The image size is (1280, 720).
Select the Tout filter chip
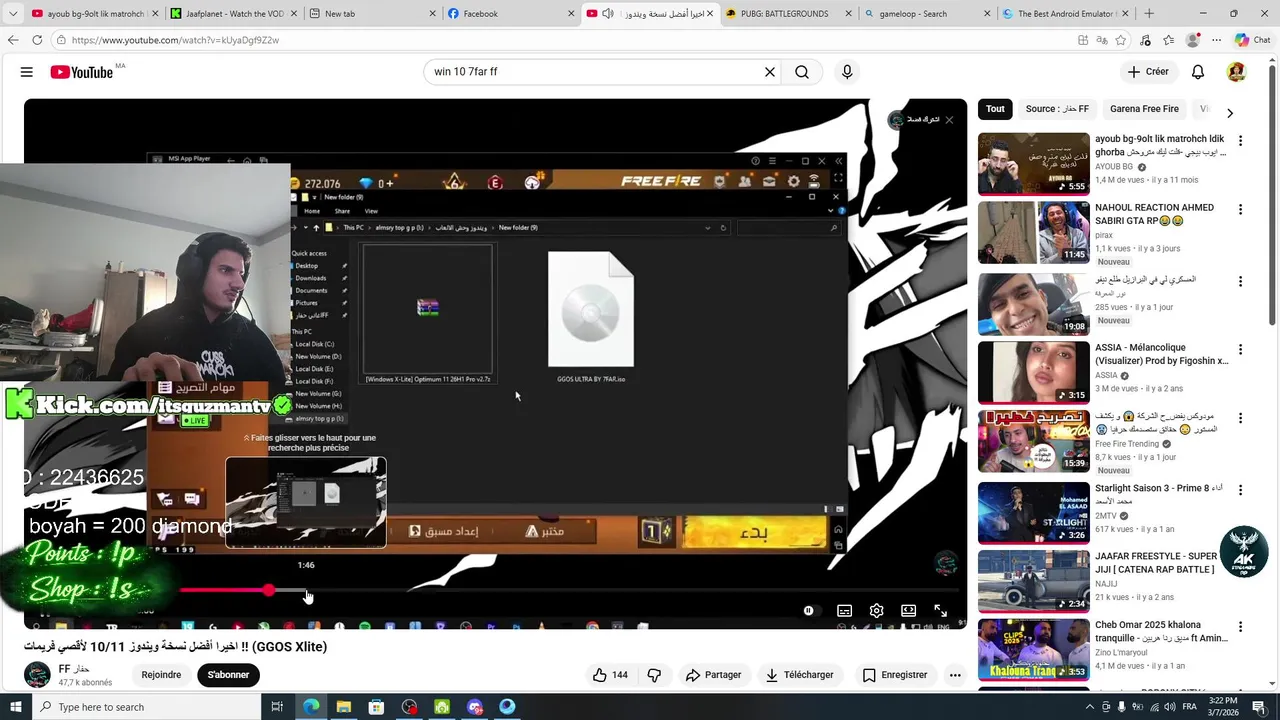[x=995, y=109]
